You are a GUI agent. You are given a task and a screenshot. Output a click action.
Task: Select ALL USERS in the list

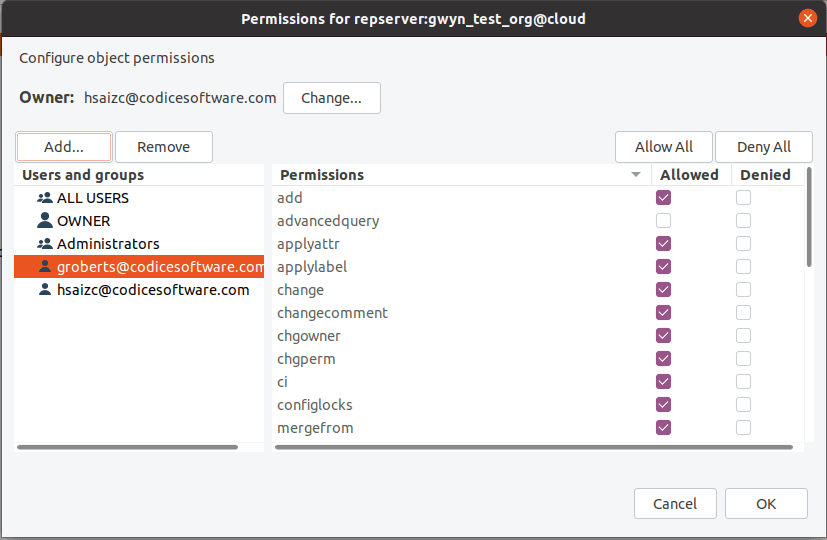pyautogui.click(x=139, y=198)
